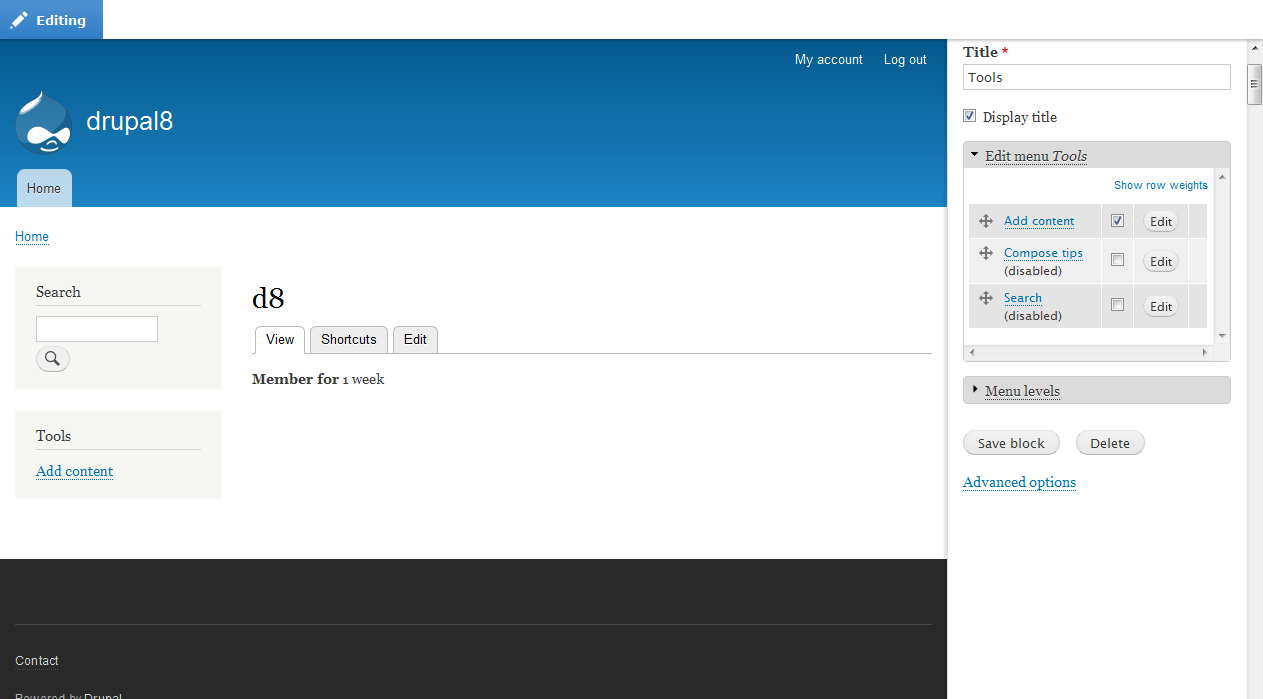The width and height of the screenshot is (1263, 699).
Task: Open the Edit tab on the d8 page
Action: 415,340
